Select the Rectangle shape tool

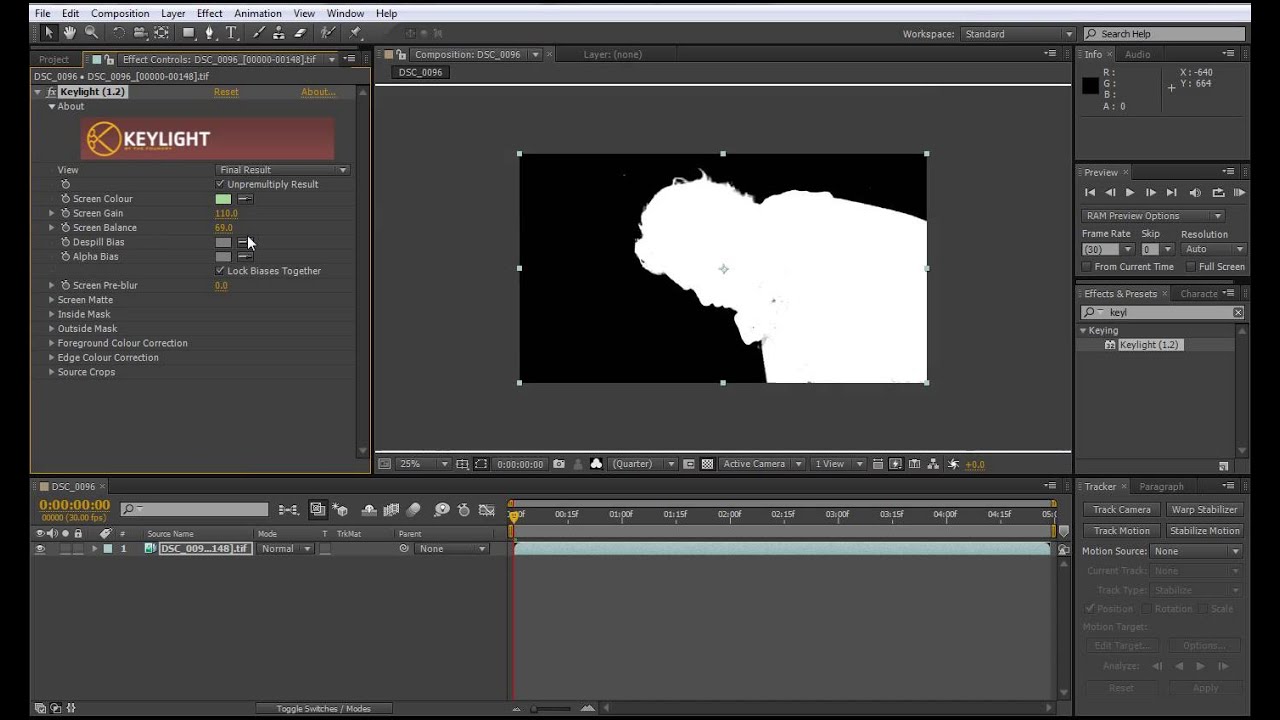pos(188,33)
